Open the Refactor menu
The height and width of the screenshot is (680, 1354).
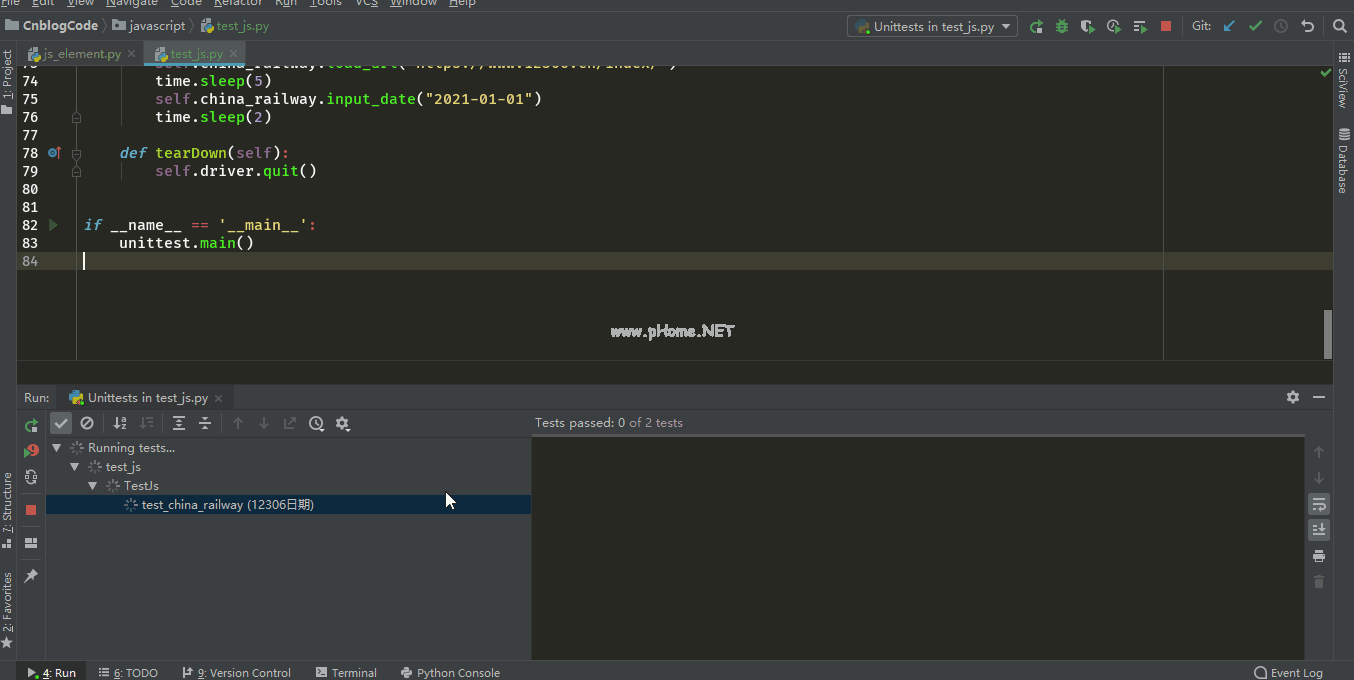(238, 3)
